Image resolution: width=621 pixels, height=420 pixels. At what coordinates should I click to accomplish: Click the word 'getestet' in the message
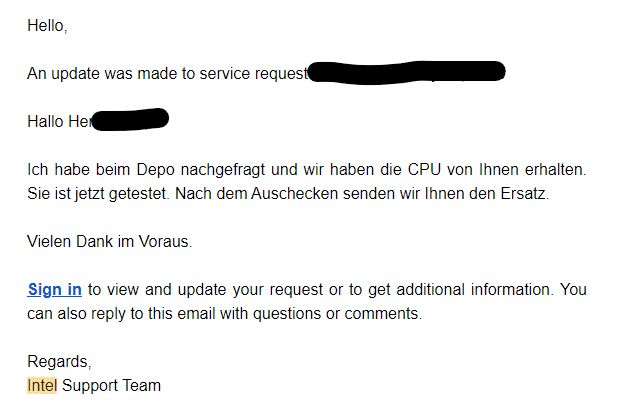pyautogui.click(x=139, y=194)
